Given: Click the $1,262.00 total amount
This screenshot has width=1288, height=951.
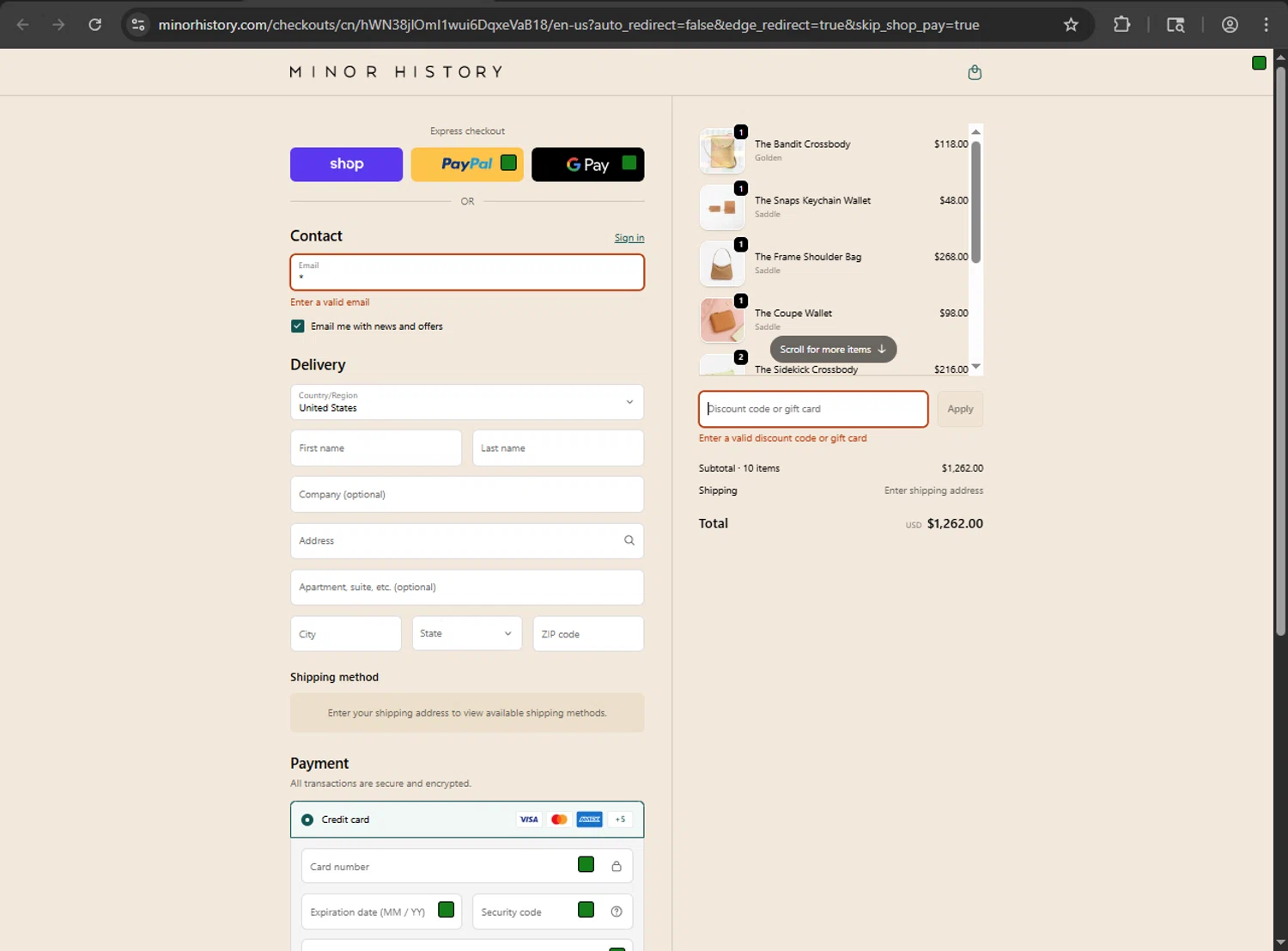Looking at the screenshot, I should (955, 523).
